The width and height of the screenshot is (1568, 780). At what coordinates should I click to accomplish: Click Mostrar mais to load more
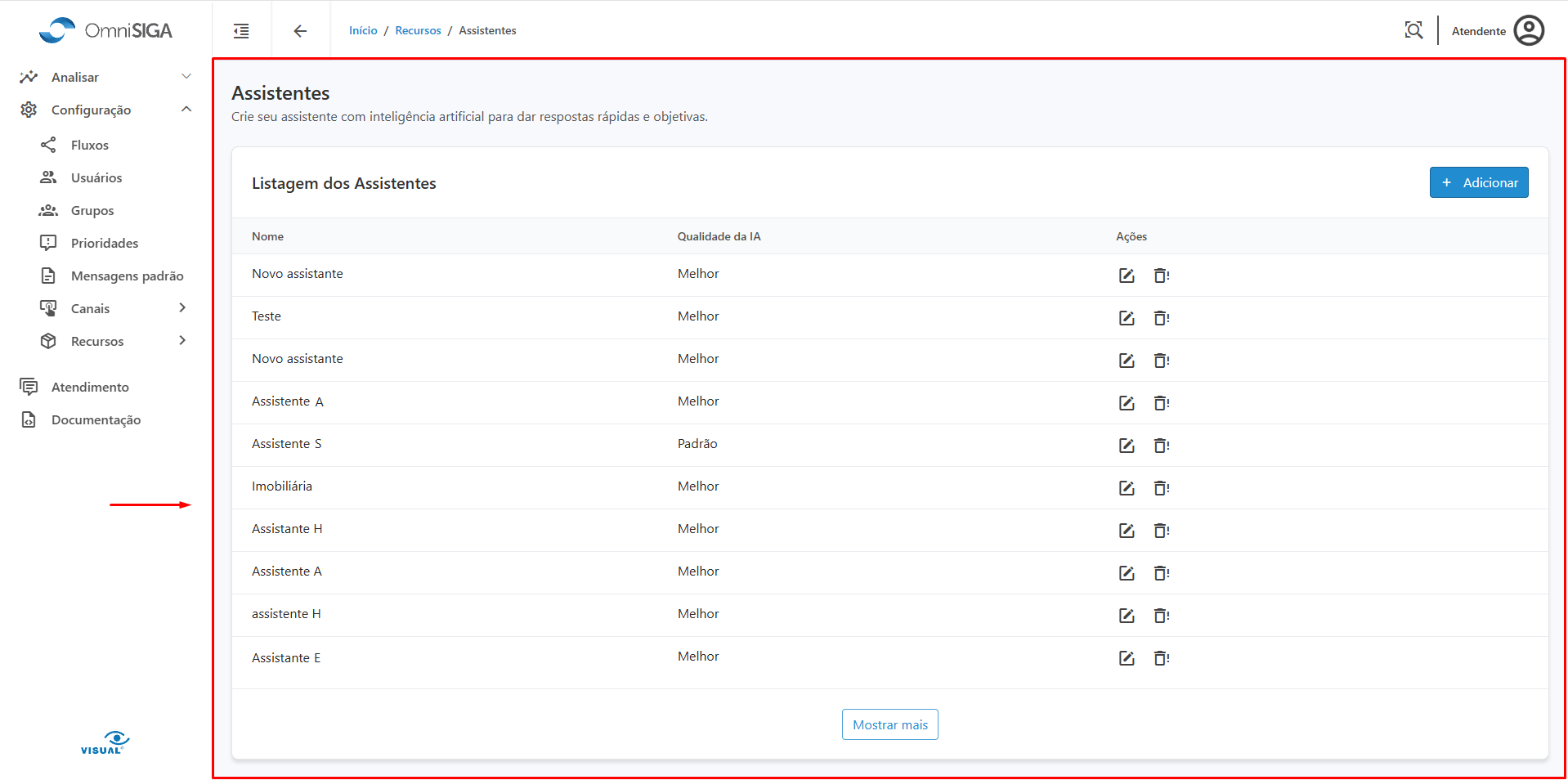[890, 724]
